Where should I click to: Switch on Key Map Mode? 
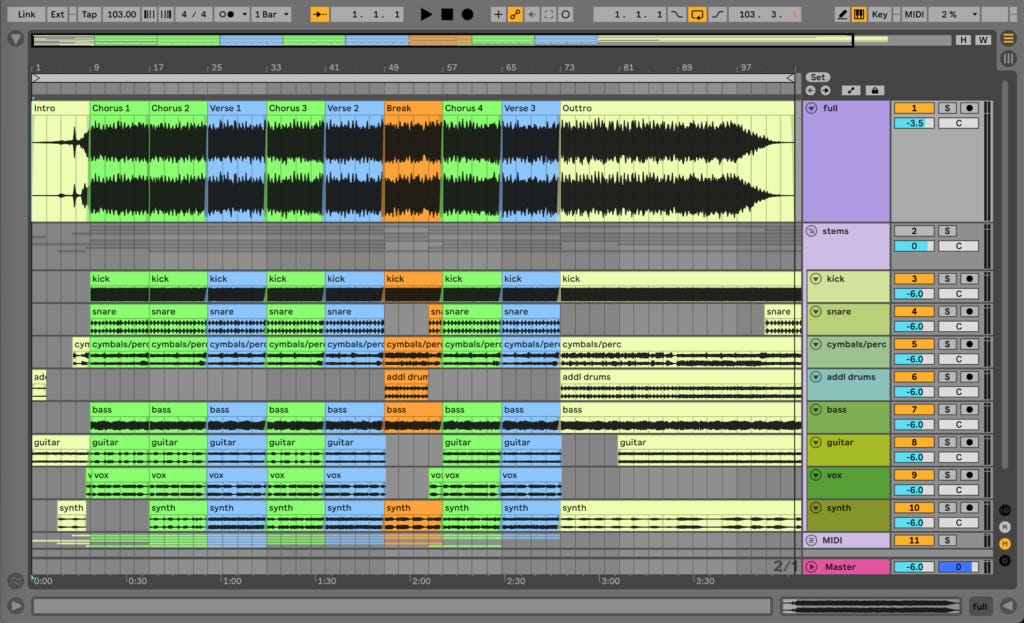(880, 14)
